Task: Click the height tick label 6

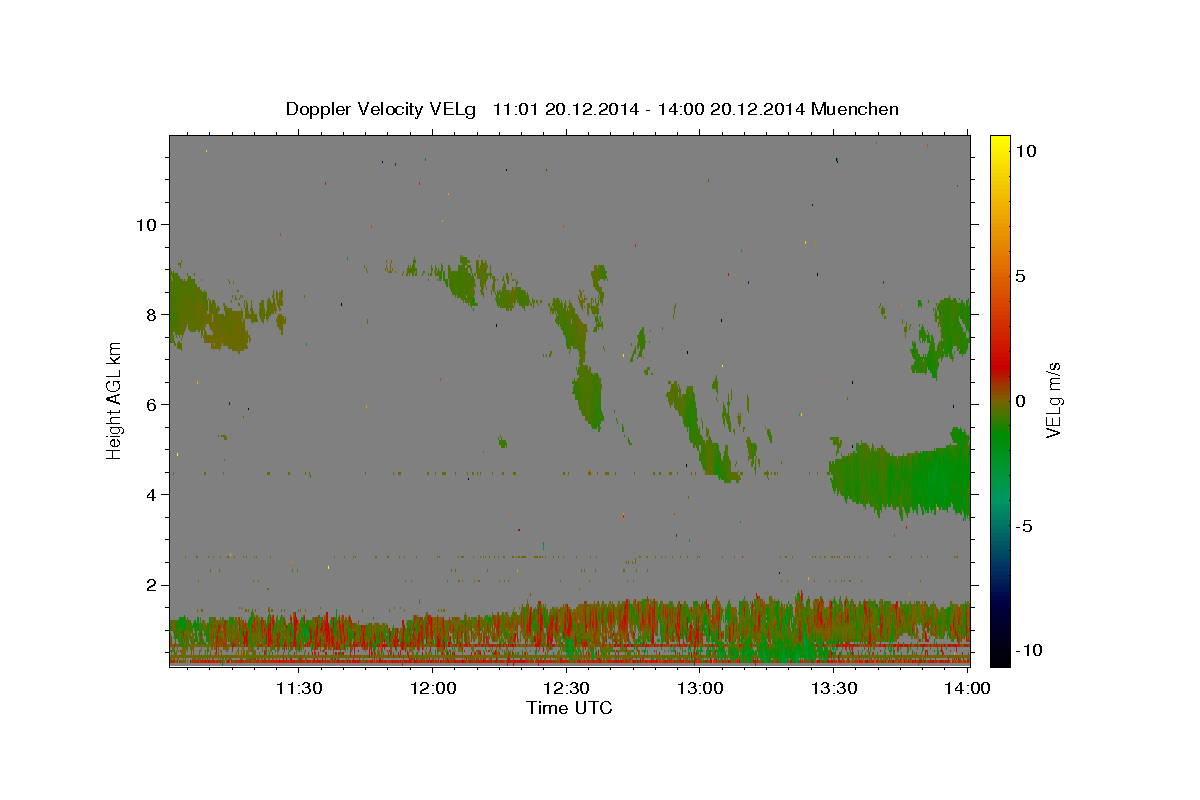Action: pyautogui.click(x=152, y=404)
